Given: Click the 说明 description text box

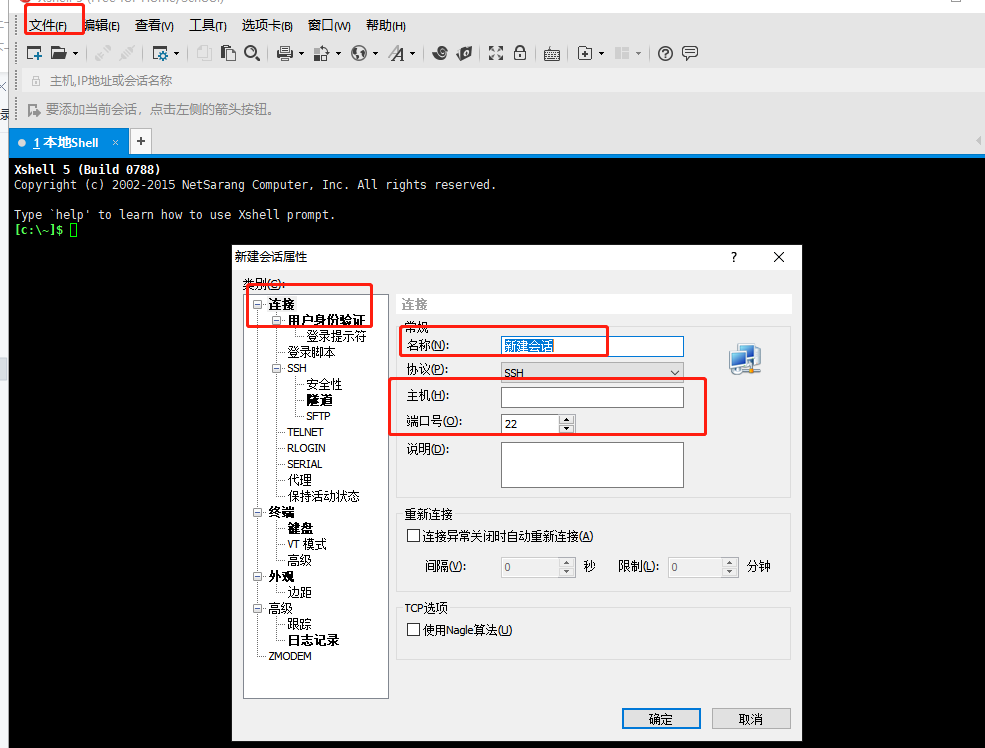Looking at the screenshot, I should pos(592,465).
